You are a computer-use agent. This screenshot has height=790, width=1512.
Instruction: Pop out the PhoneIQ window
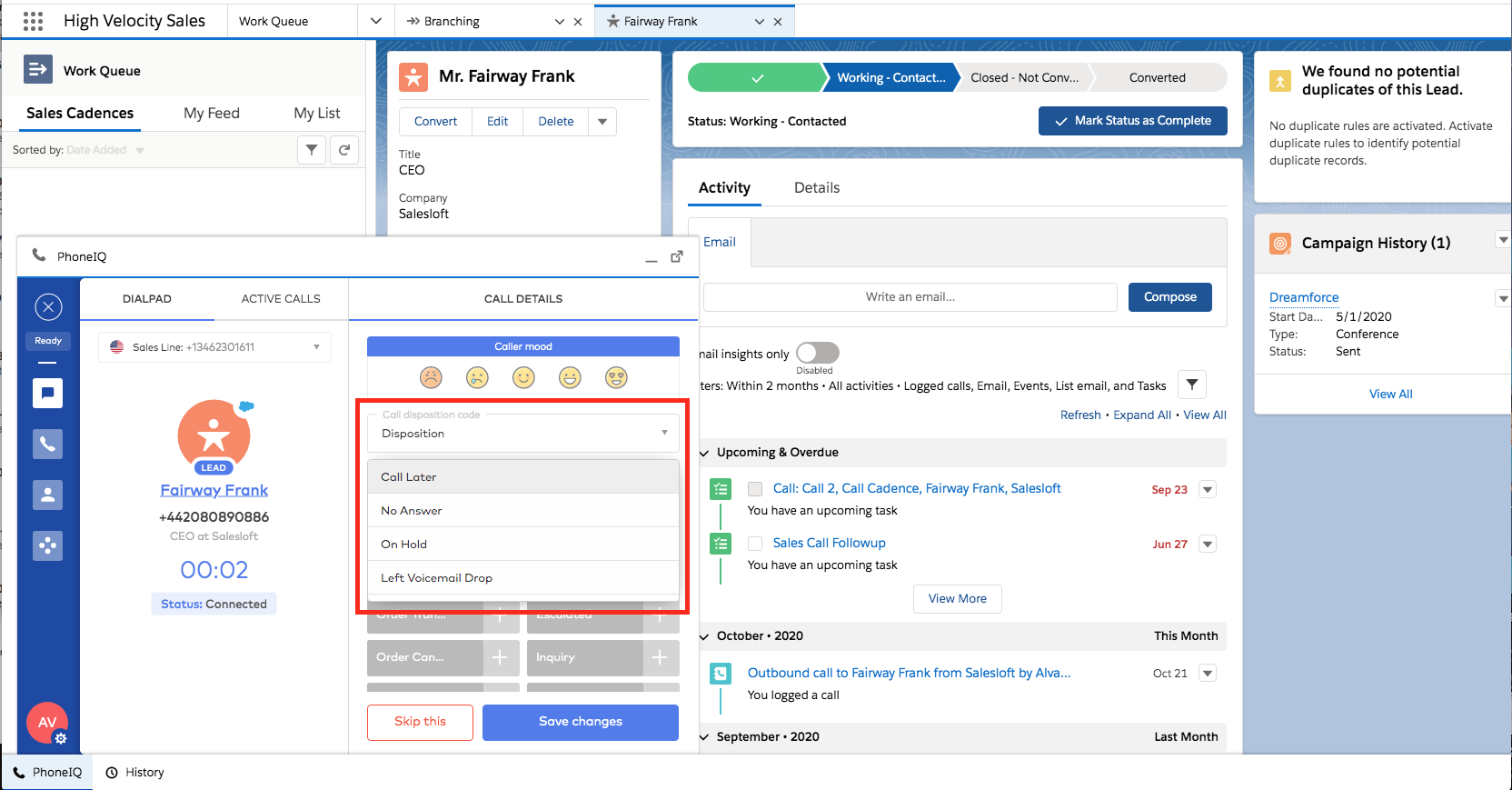pyautogui.click(x=677, y=256)
